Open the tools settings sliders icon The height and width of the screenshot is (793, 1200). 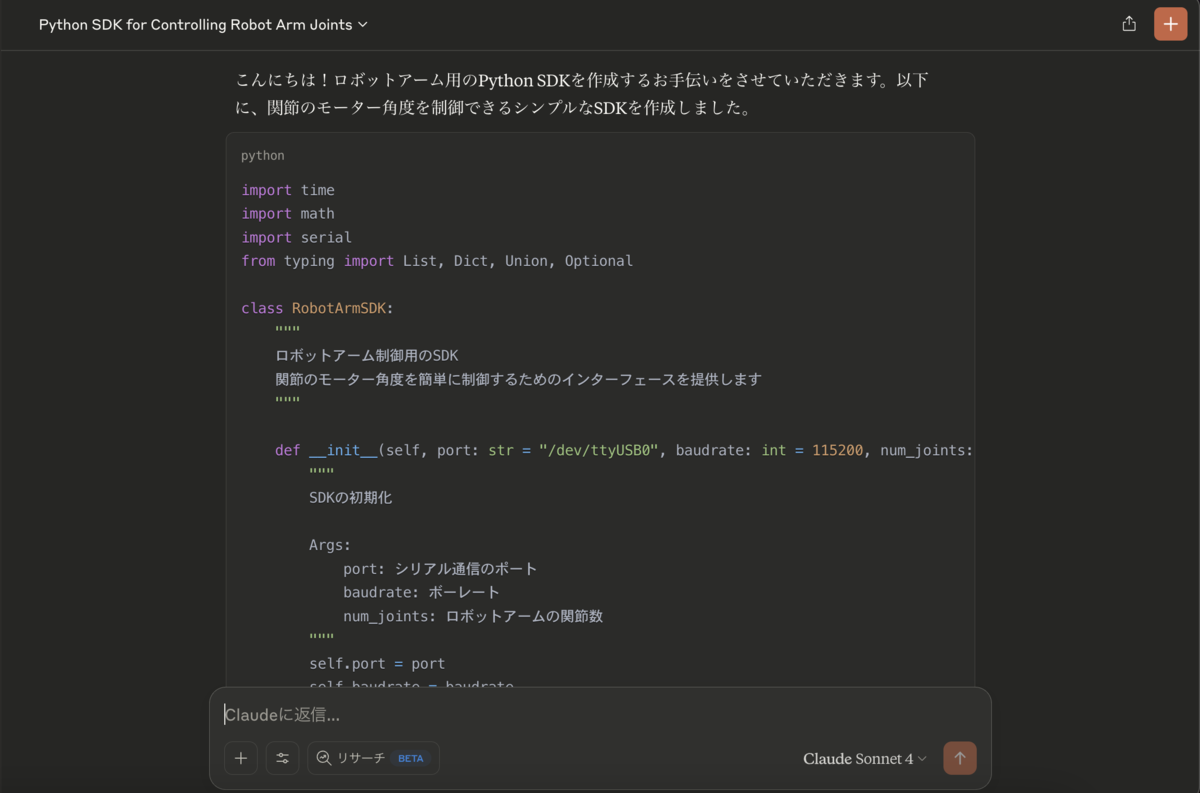283,758
